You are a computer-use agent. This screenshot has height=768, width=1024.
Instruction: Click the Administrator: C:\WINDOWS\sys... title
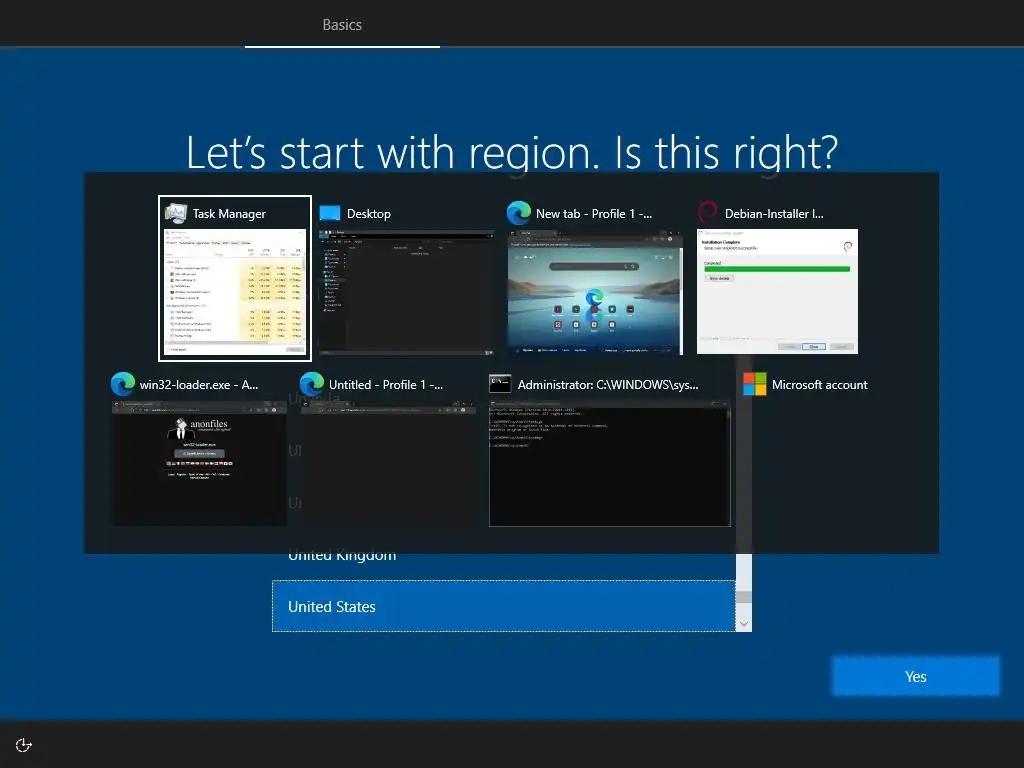tap(608, 385)
